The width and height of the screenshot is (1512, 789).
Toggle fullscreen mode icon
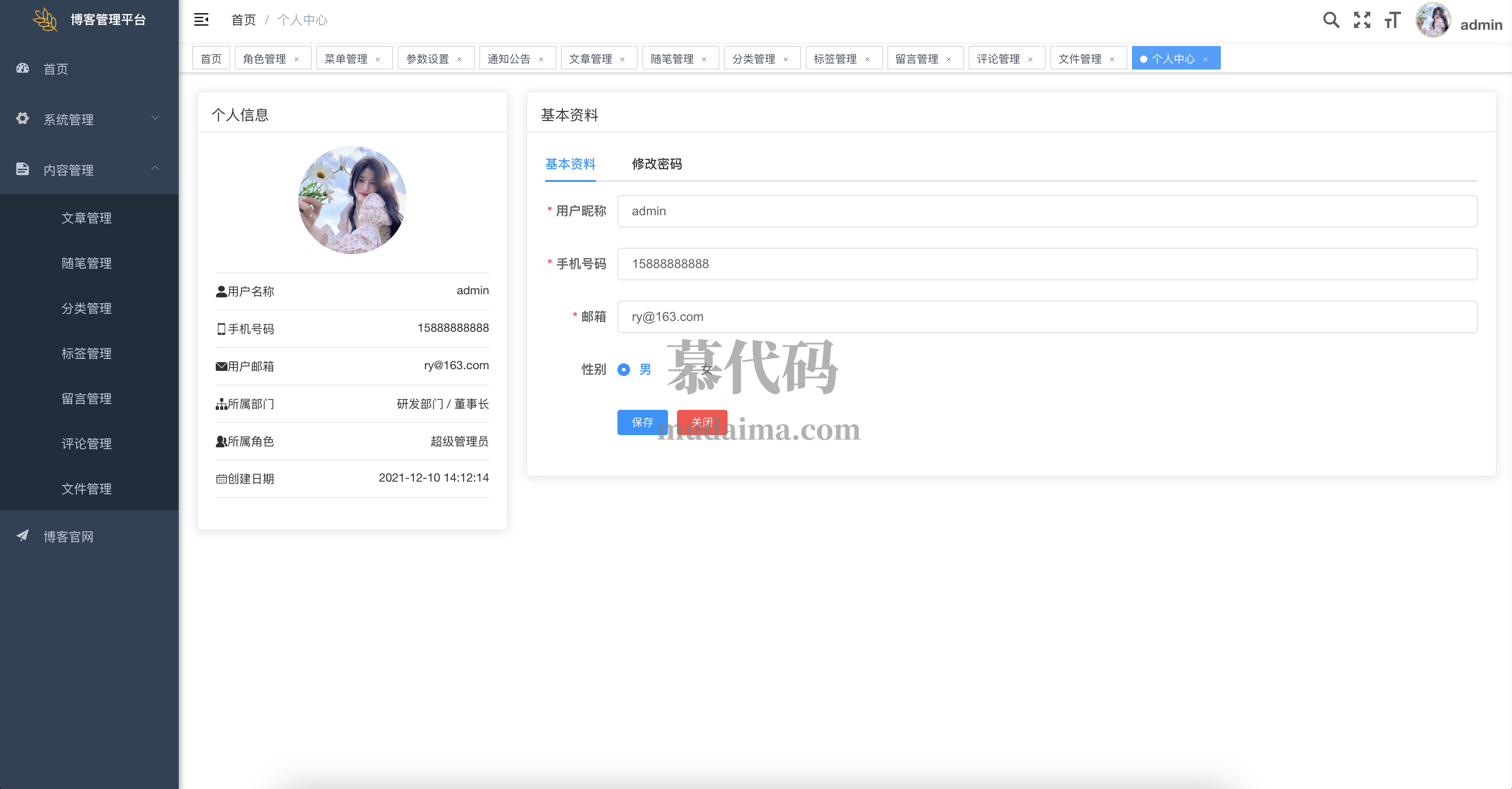[1362, 20]
